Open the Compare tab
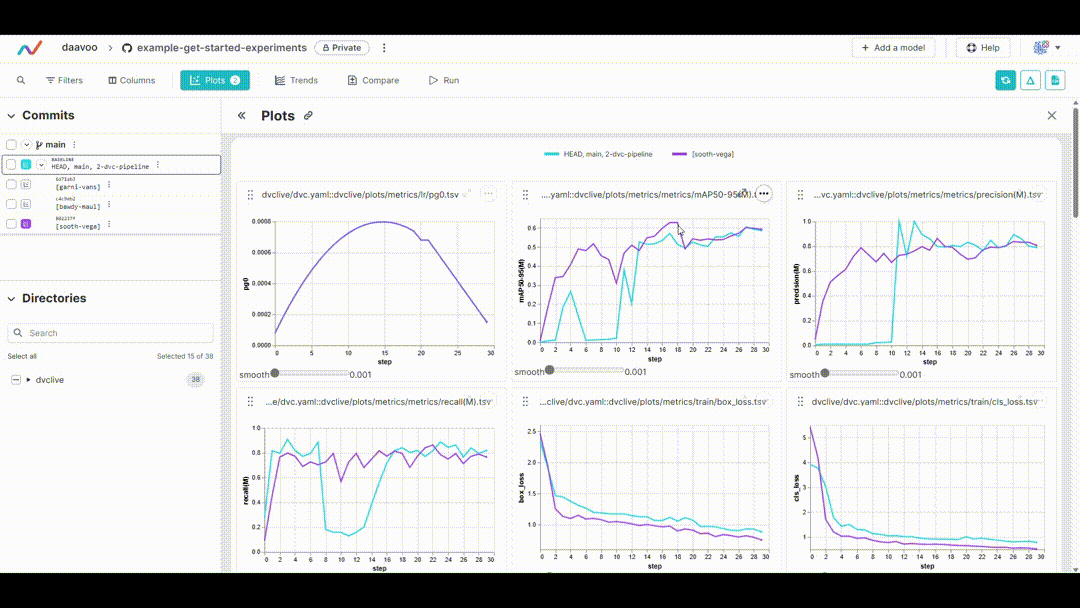The image size is (1080, 608). (x=373, y=80)
